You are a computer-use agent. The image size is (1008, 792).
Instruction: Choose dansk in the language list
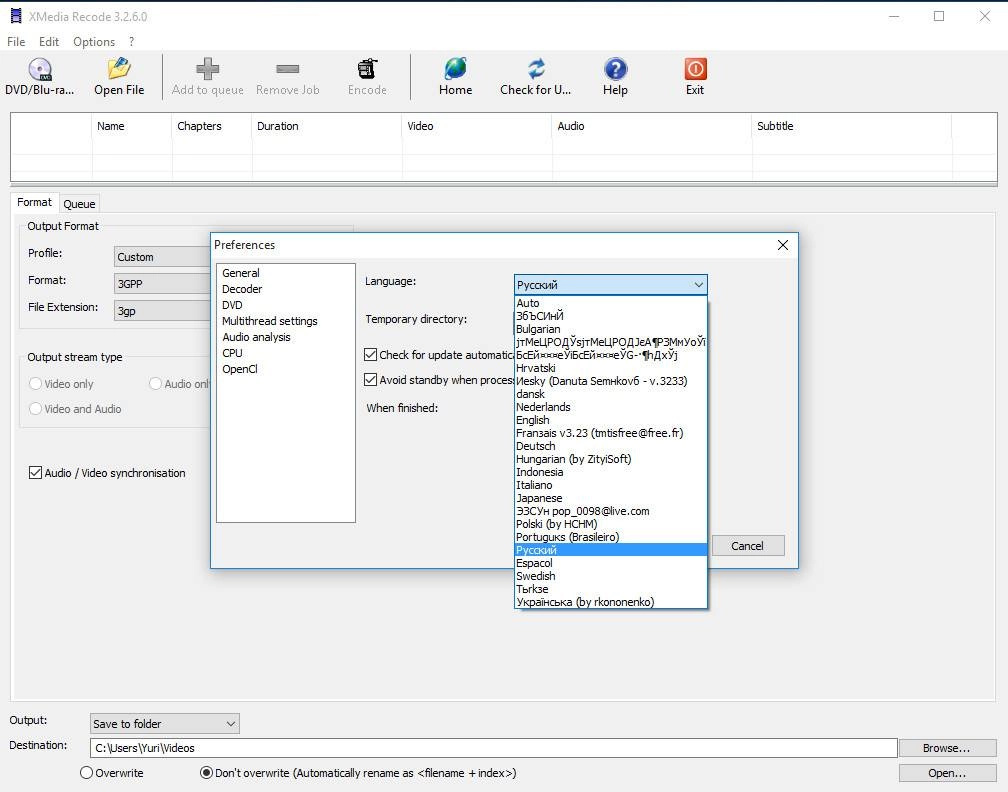click(x=611, y=394)
